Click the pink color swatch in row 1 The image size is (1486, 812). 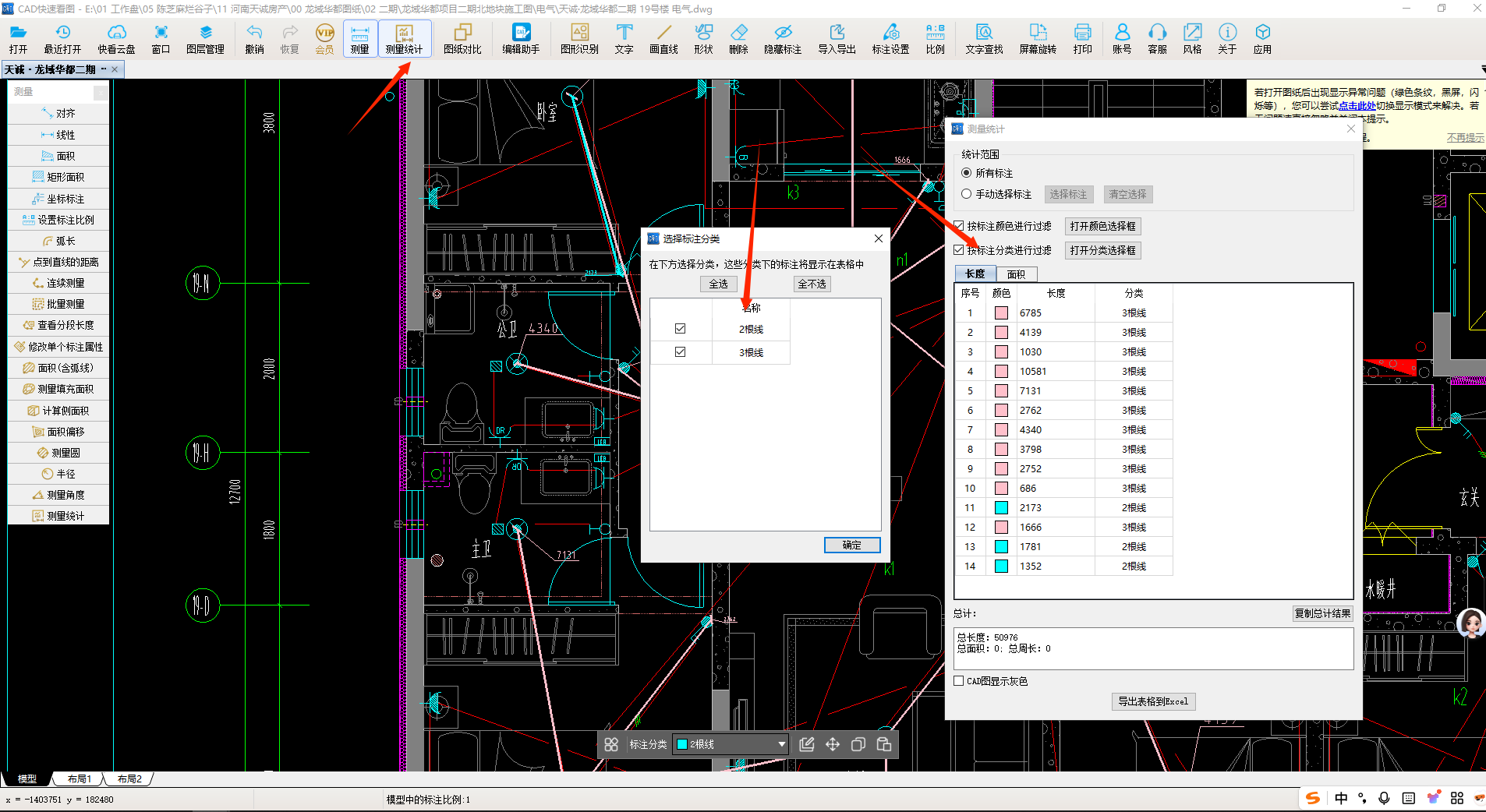click(x=1001, y=313)
